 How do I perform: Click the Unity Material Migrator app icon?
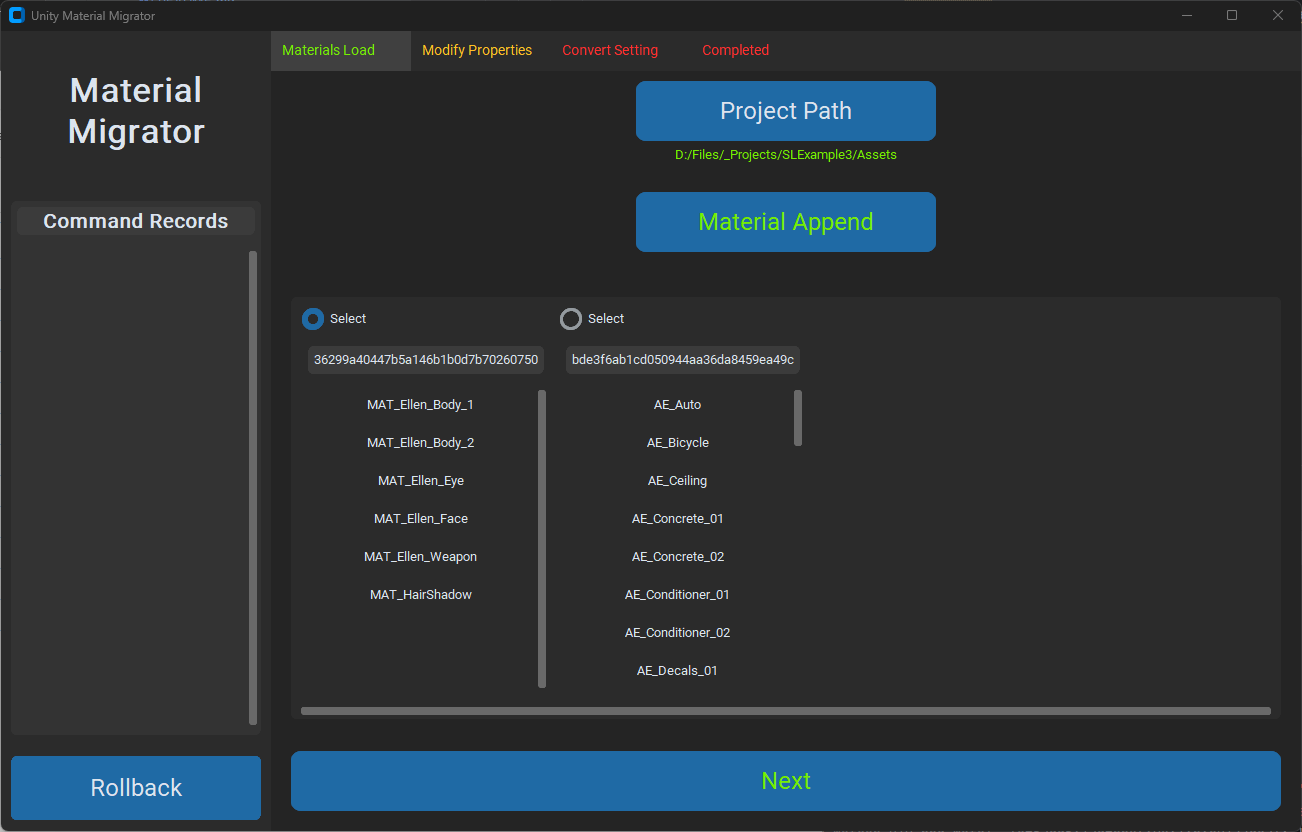(x=16, y=15)
